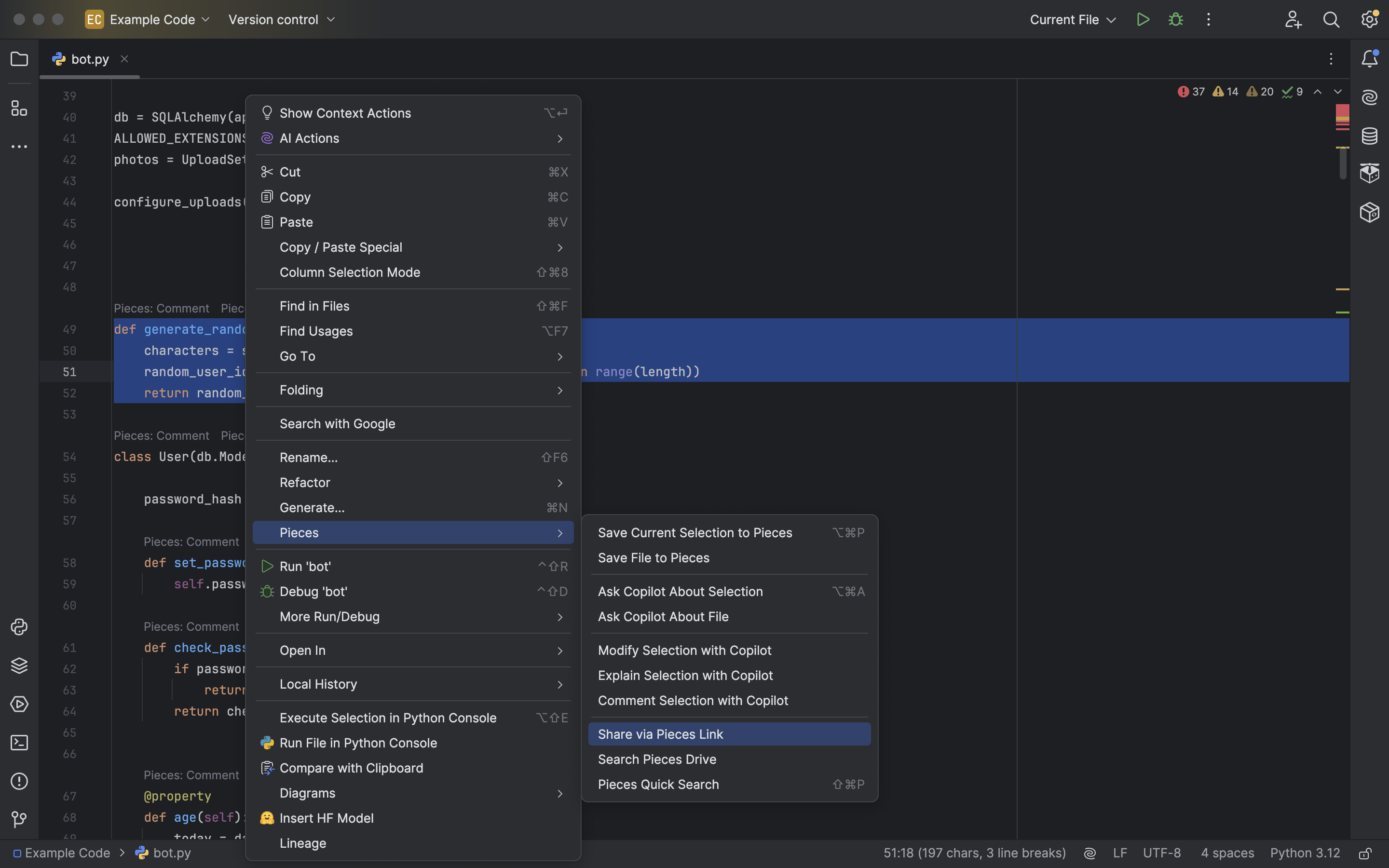Choose Pieces Quick Search
Image resolution: width=1389 pixels, height=868 pixels.
click(729, 785)
